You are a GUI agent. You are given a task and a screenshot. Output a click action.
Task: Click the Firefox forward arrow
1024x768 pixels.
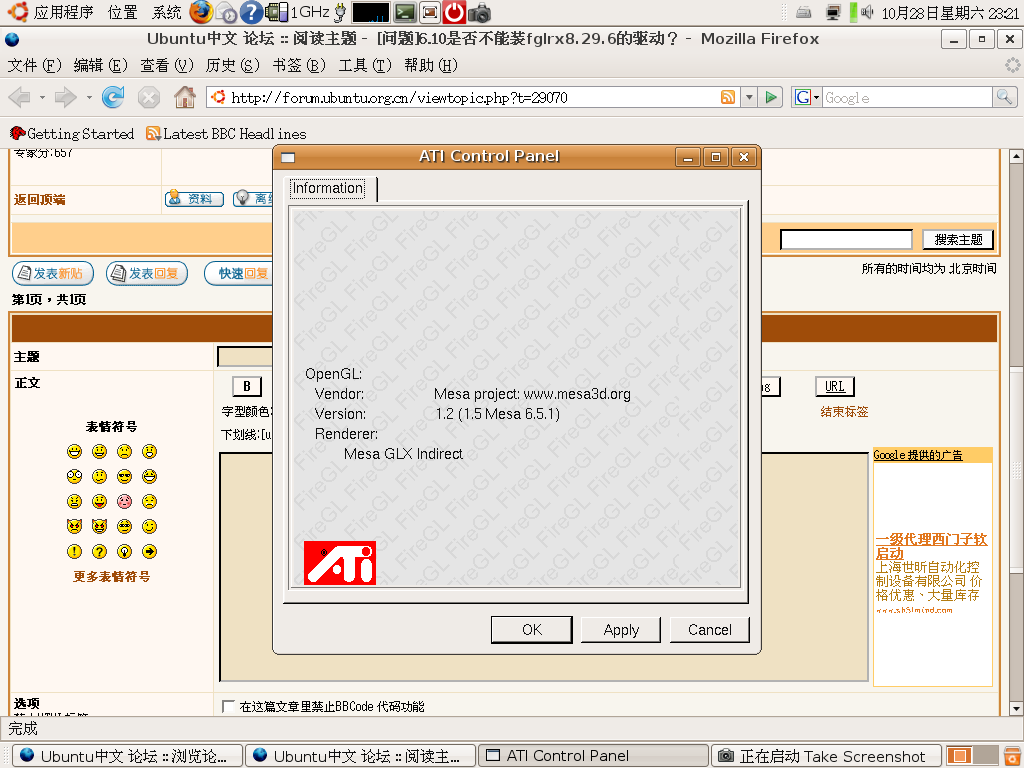(x=65, y=97)
